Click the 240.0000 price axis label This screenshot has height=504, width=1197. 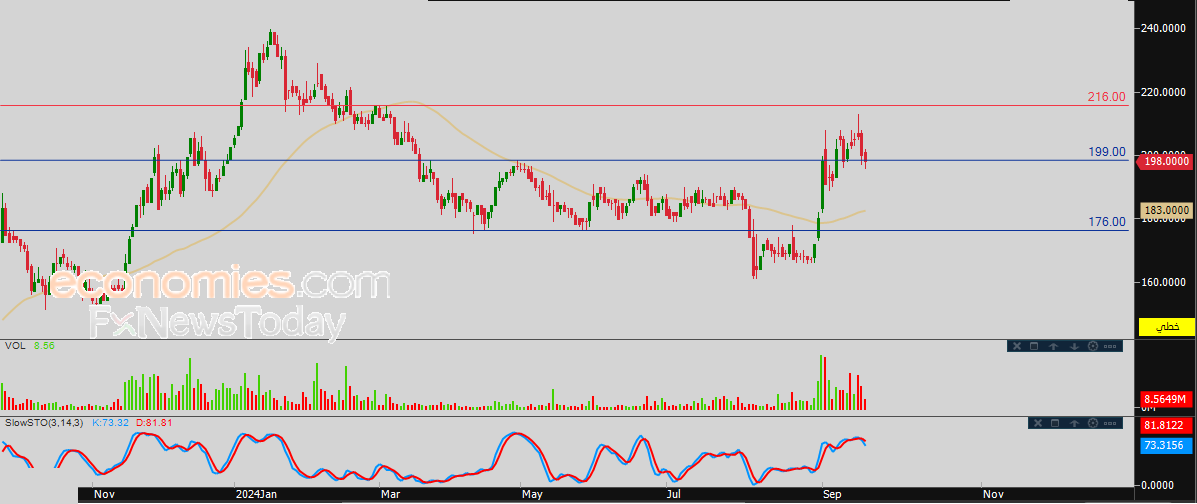1165,28
